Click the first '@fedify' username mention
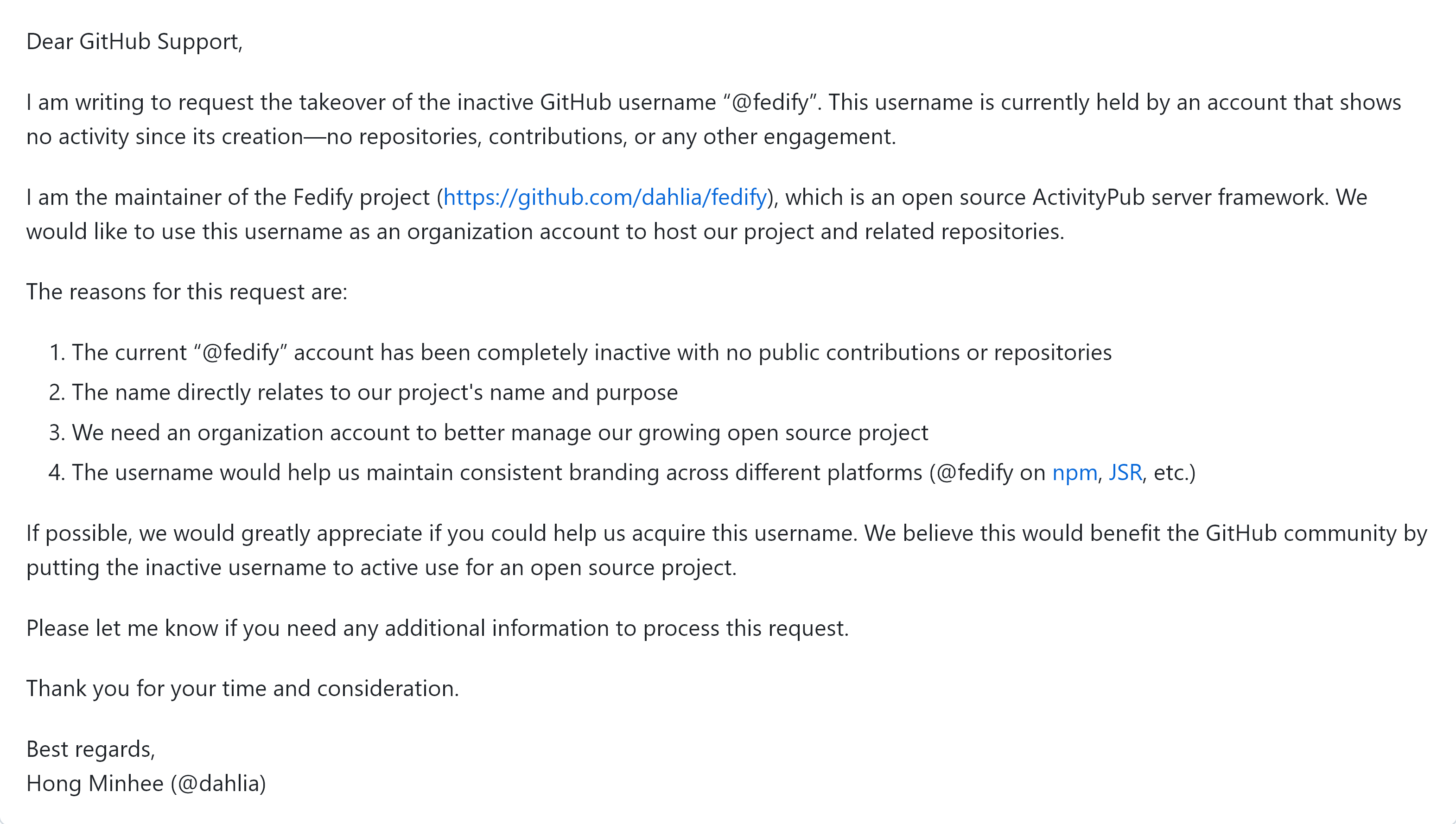1456x824 pixels. point(770,102)
